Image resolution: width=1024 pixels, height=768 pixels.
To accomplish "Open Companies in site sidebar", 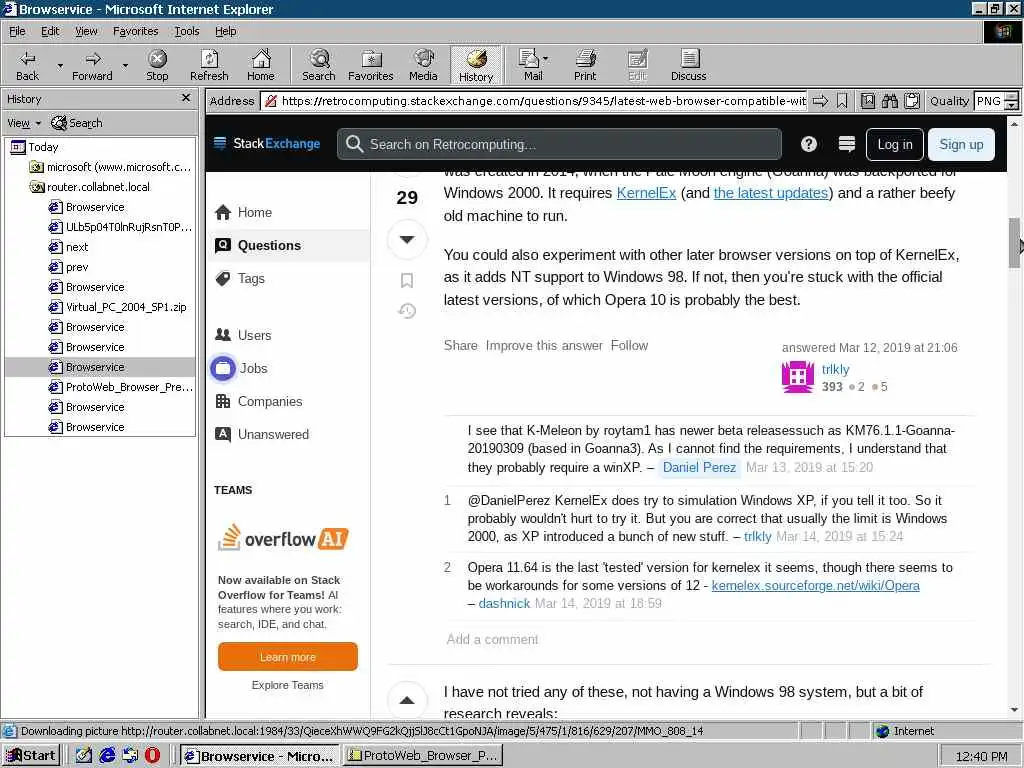I will click(x=259, y=402).
